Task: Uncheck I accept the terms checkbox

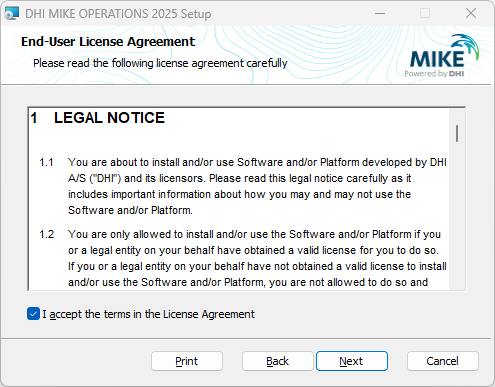Action: pyautogui.click(x=33, y=314)
